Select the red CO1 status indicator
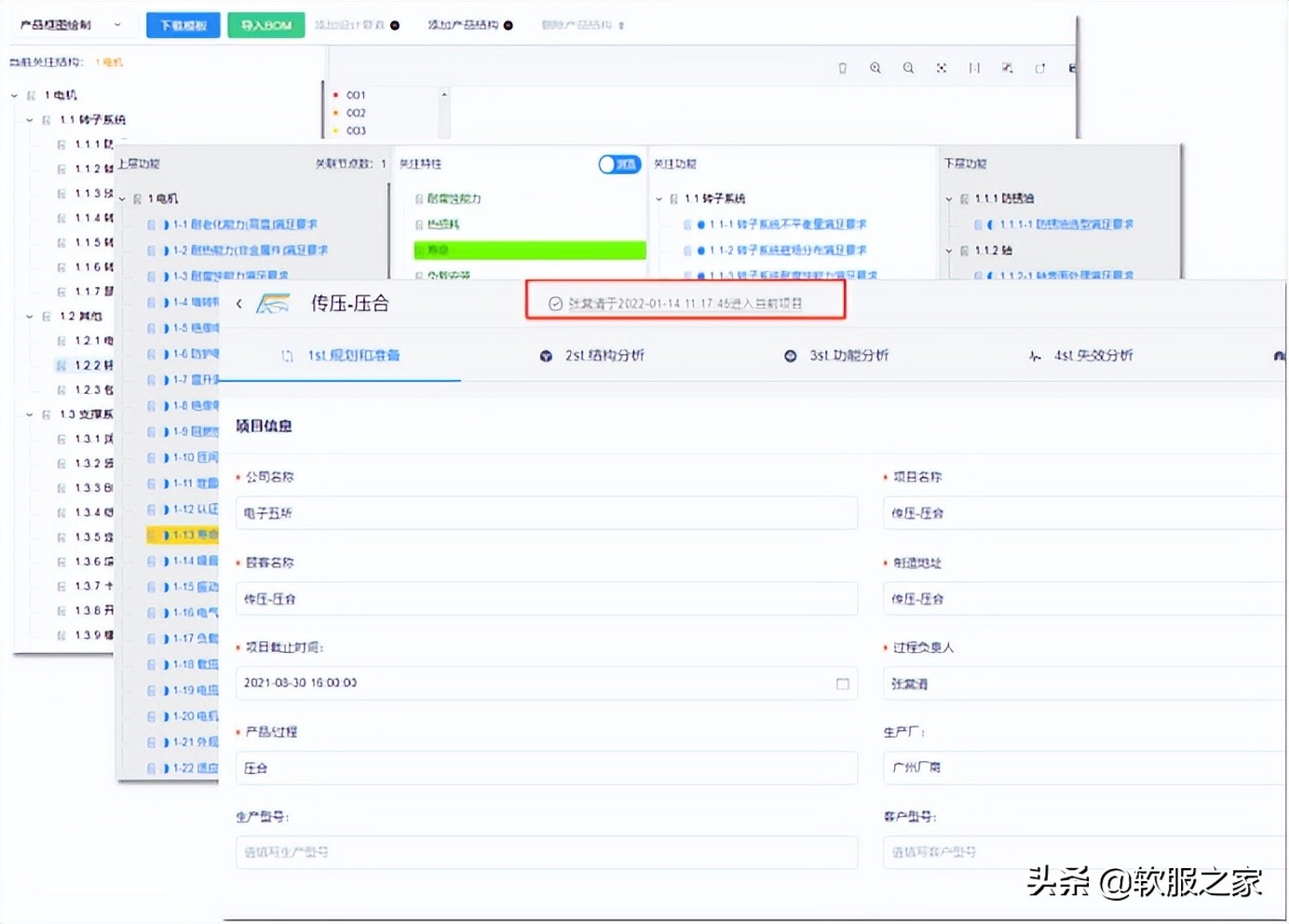This screenshot has width=1289, height=924. click(336, 94)
